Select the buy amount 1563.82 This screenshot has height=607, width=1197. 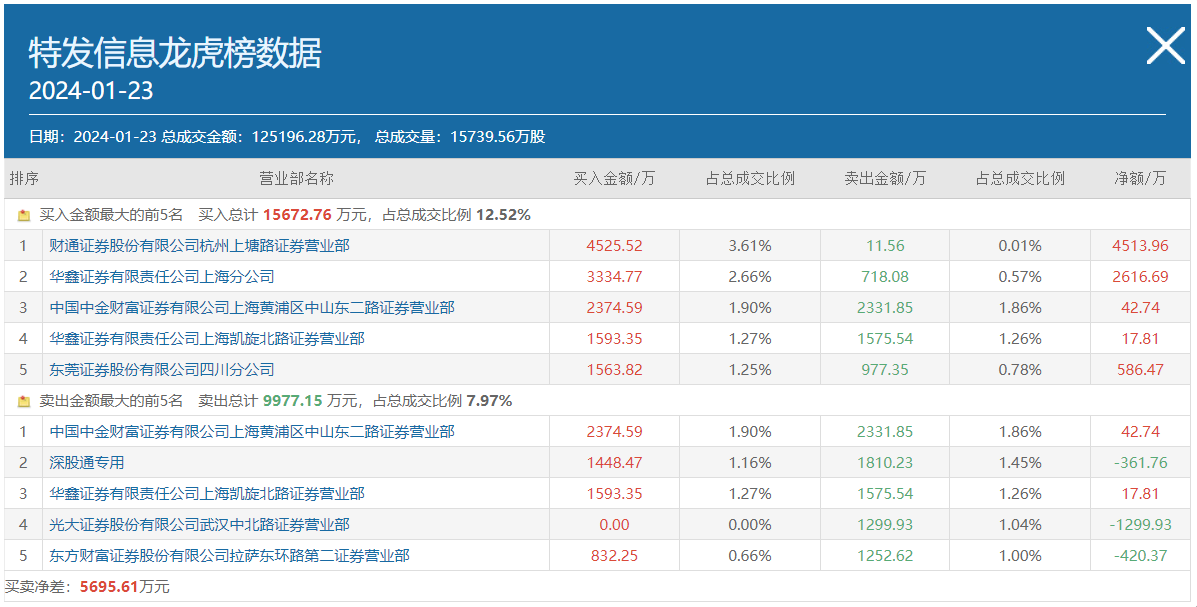point(615,370)
